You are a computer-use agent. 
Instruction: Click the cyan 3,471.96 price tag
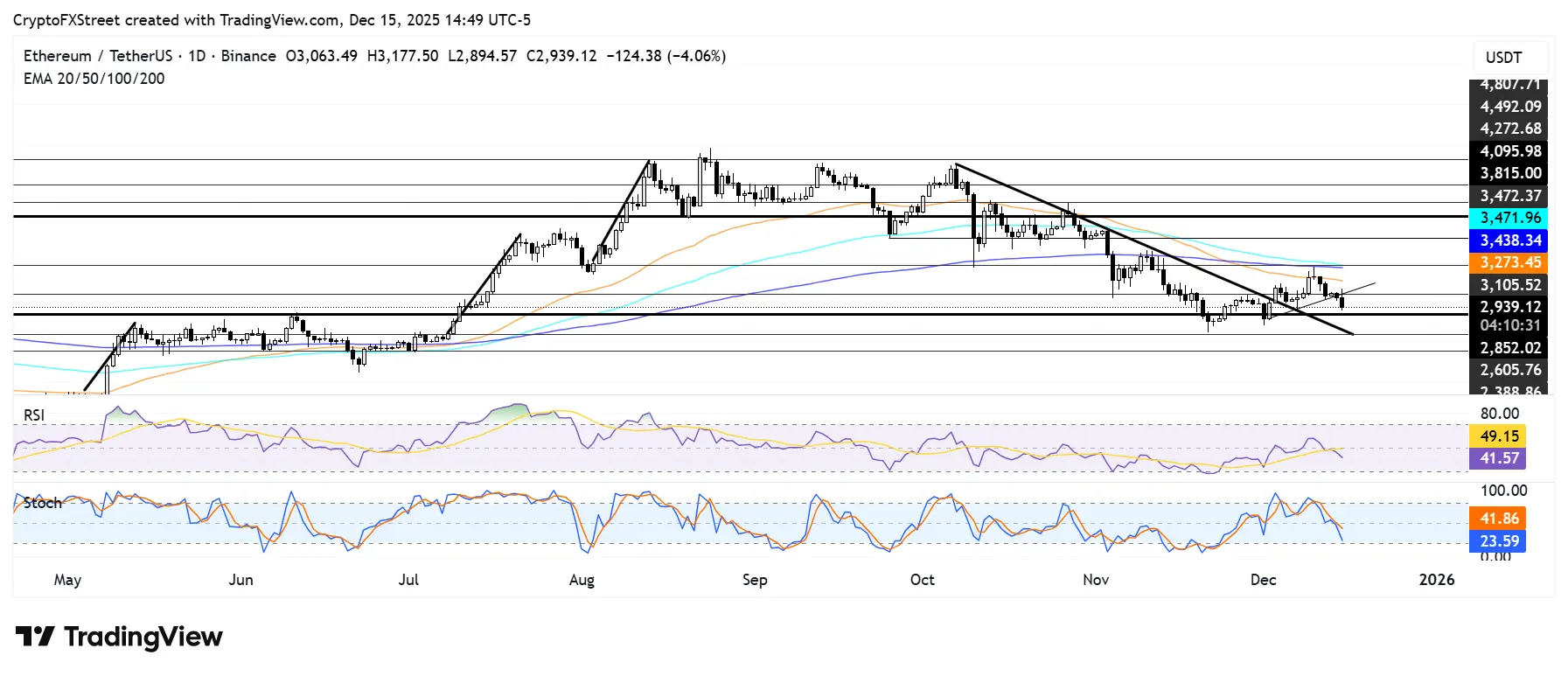click(1509, 218)
